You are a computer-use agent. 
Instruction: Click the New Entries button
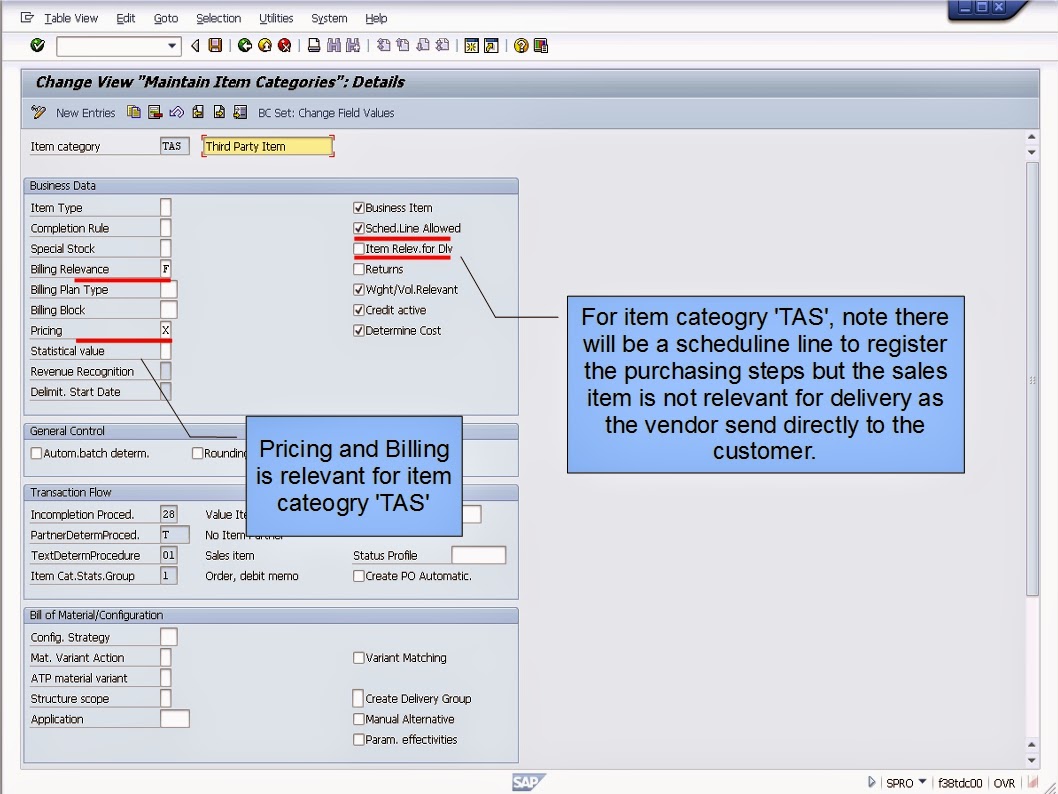coord(85,112)
